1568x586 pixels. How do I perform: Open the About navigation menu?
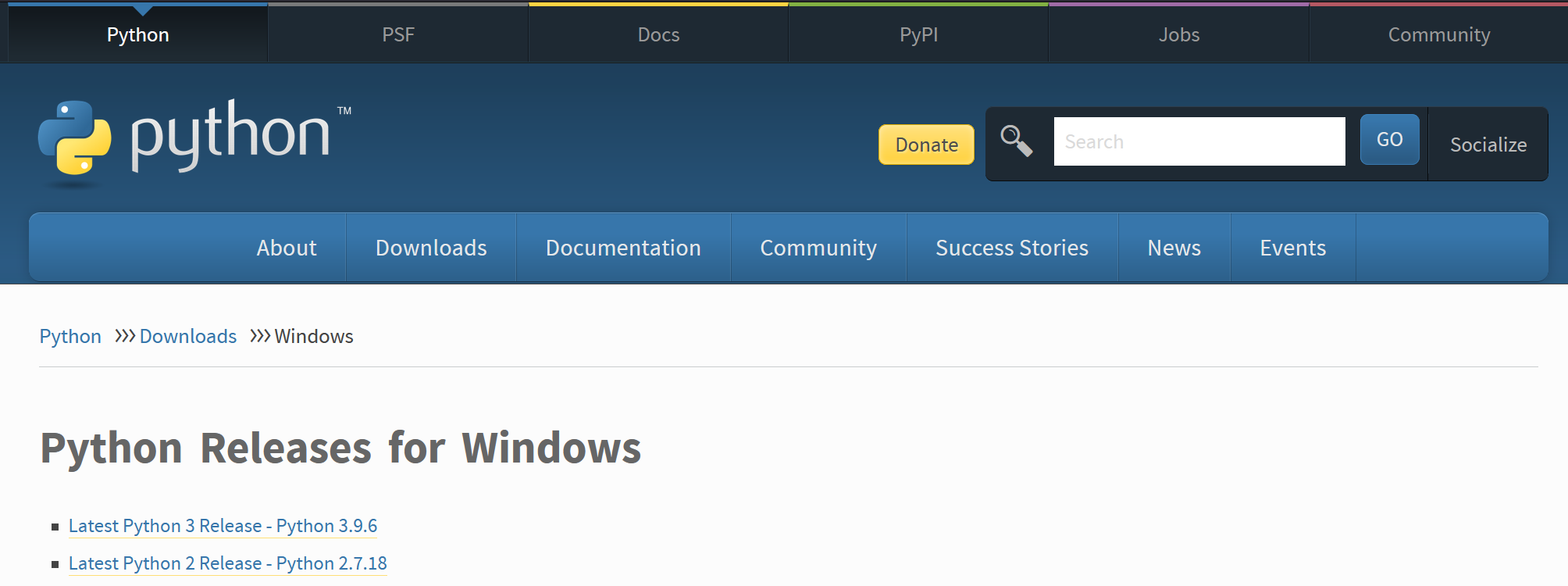tap(287, 248)
